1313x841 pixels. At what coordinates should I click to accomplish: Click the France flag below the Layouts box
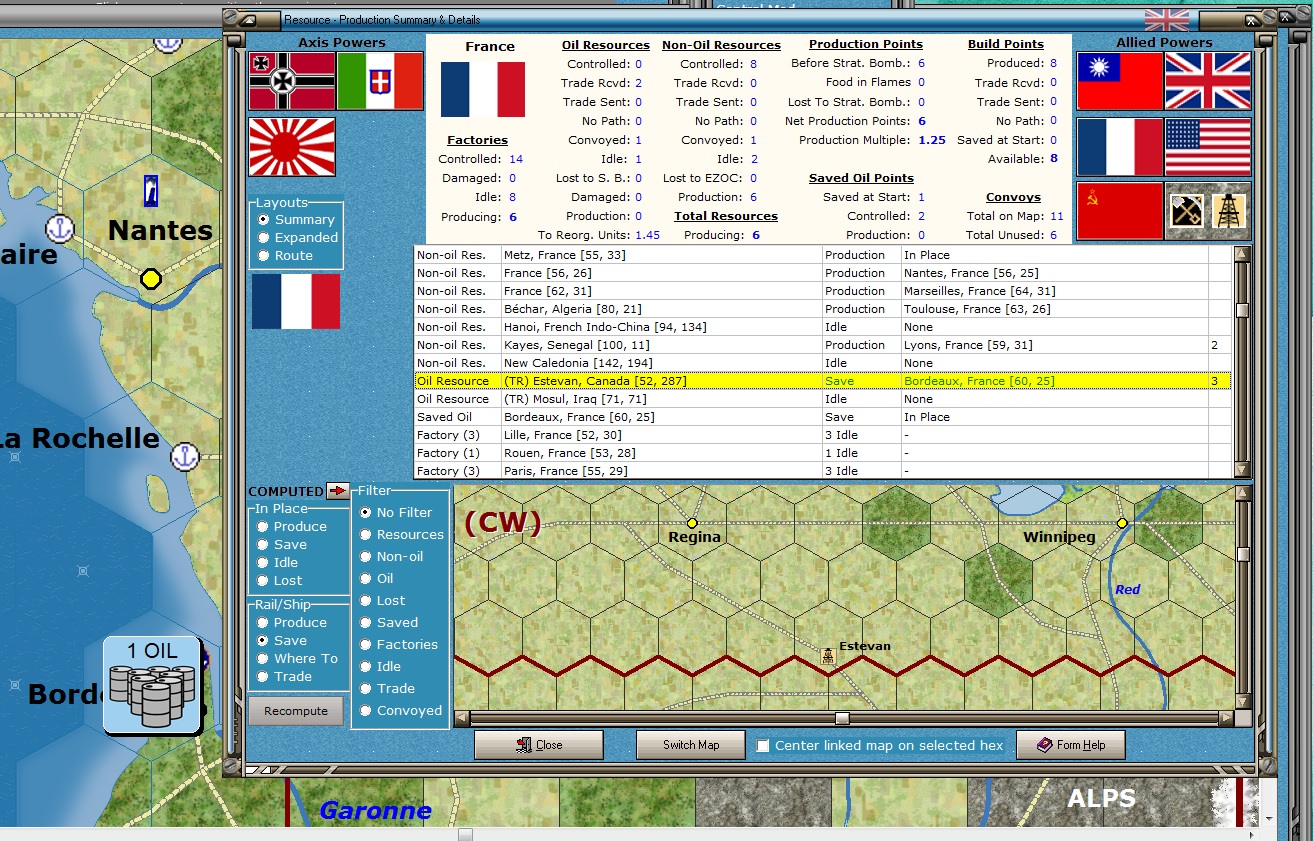click(x=296, y=301)
